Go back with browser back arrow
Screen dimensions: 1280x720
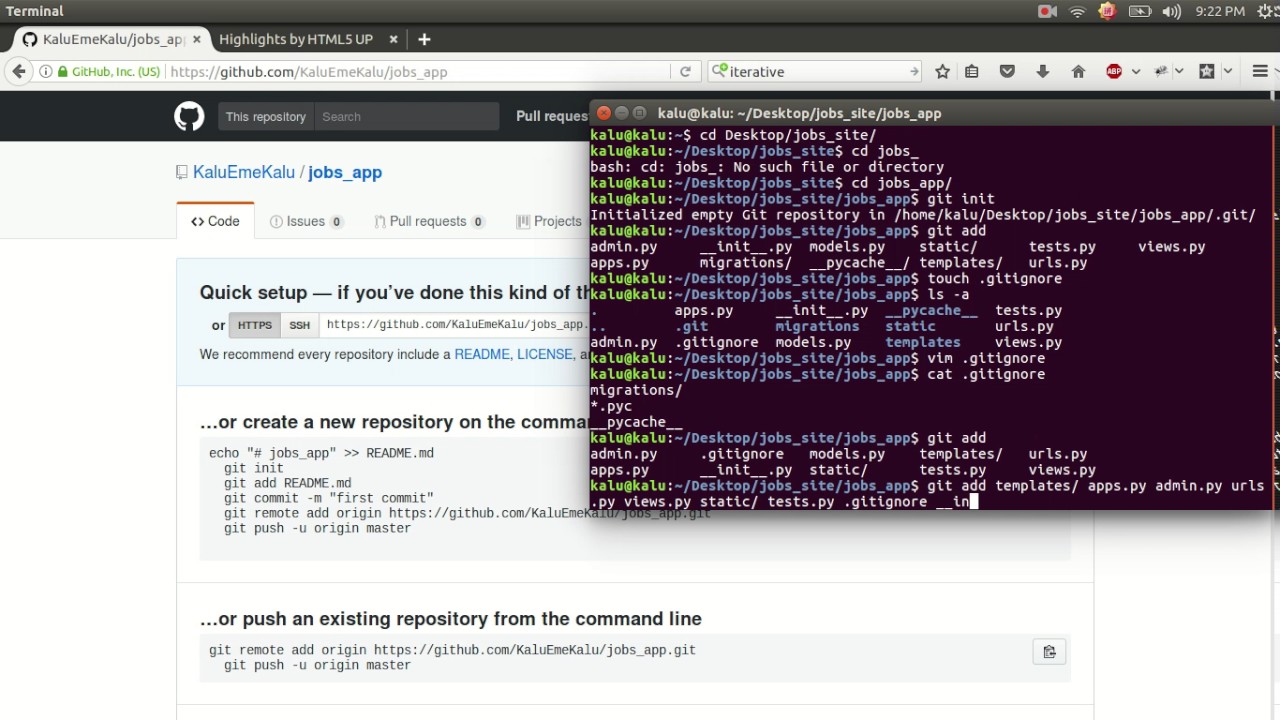pyautogui.click(x=18, y=71)
